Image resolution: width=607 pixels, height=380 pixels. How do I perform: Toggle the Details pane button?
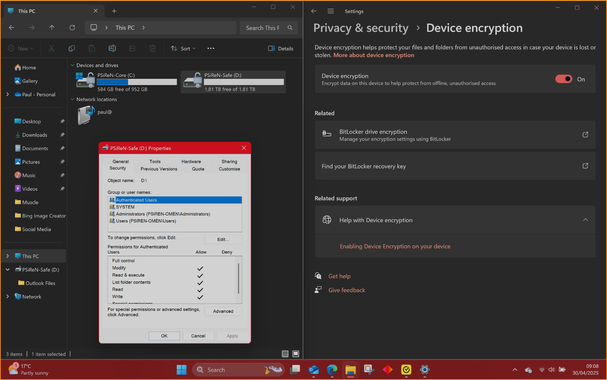tap(280, 48)
